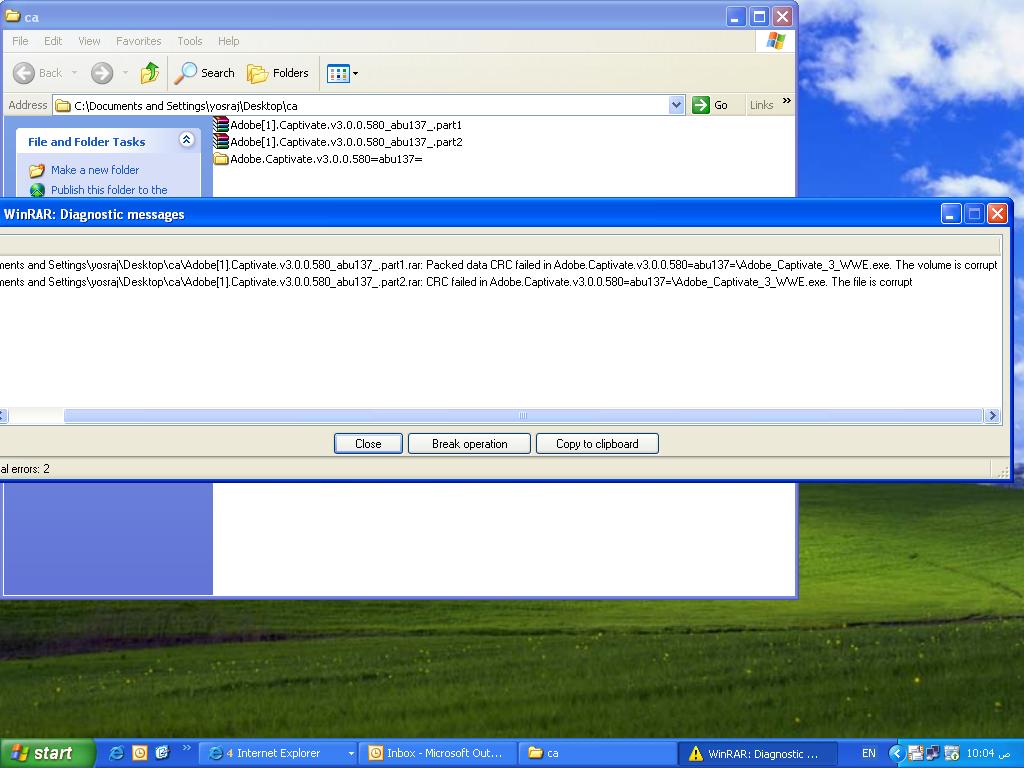Viewport: 1024px width, 768px height.
Task: Close the WinRAR Diagnostic messages window
Action: [x=997, y=214]
